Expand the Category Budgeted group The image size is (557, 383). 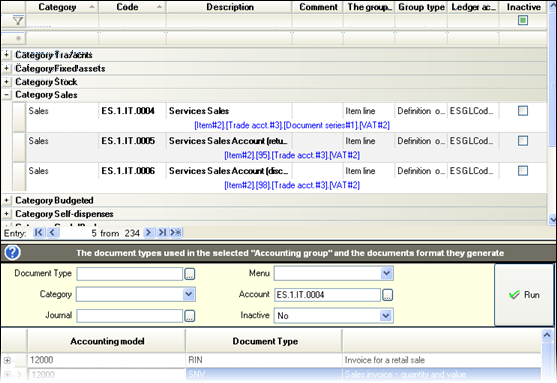6,200
